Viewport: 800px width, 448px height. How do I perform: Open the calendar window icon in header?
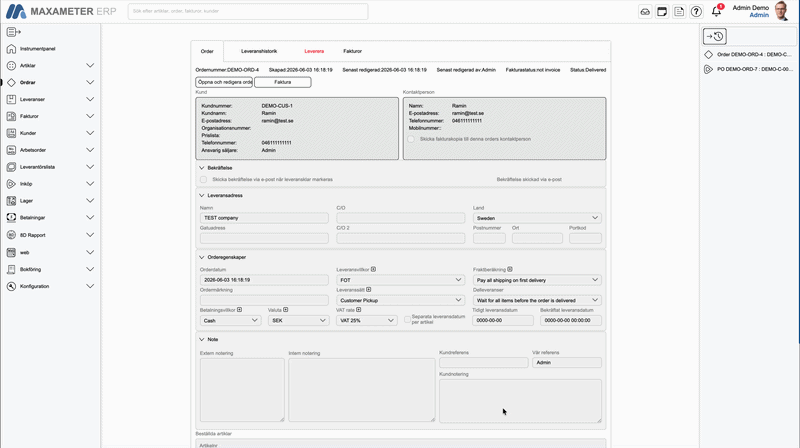click(662, 12)
